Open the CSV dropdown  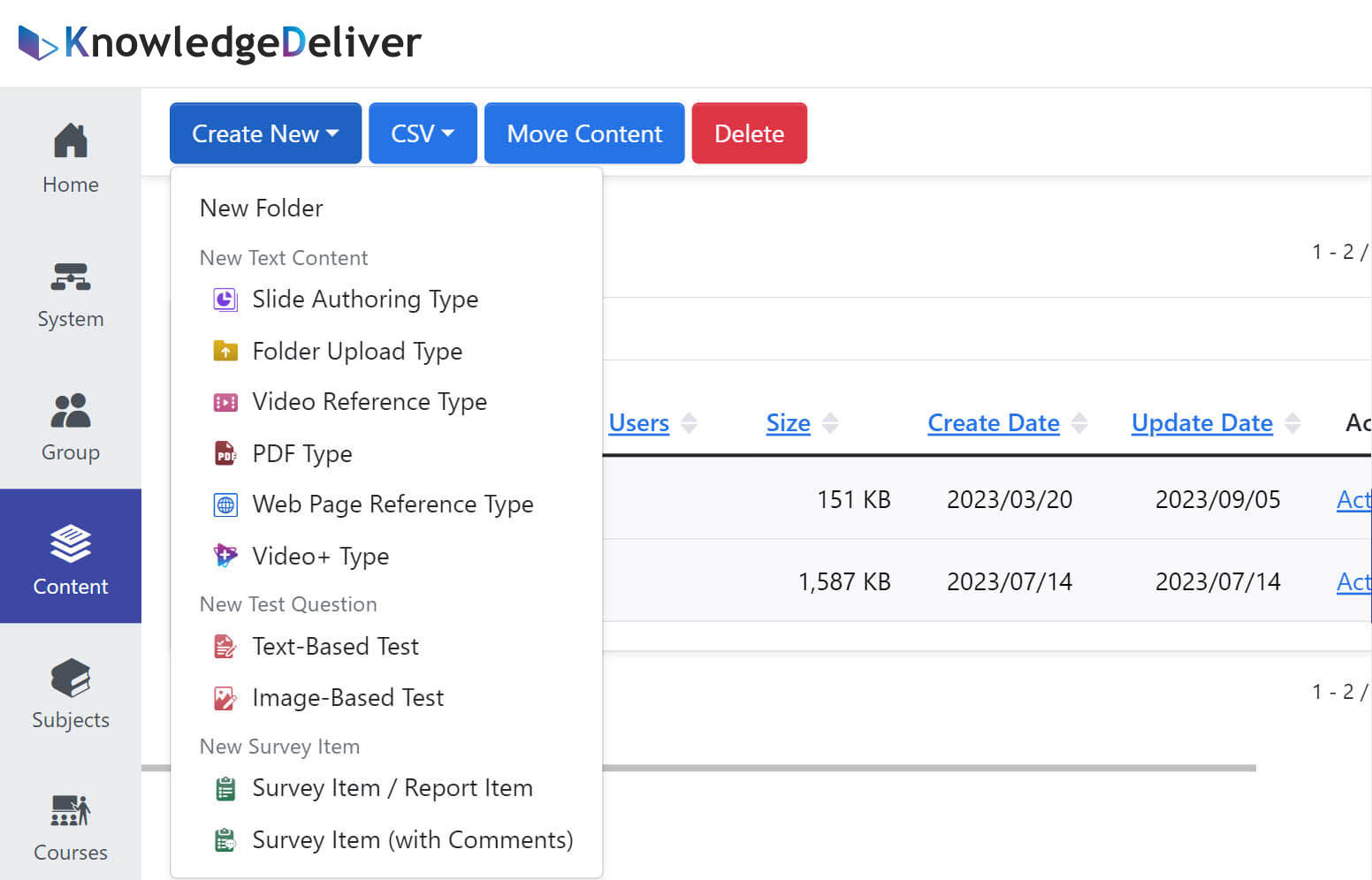[423, 133]
